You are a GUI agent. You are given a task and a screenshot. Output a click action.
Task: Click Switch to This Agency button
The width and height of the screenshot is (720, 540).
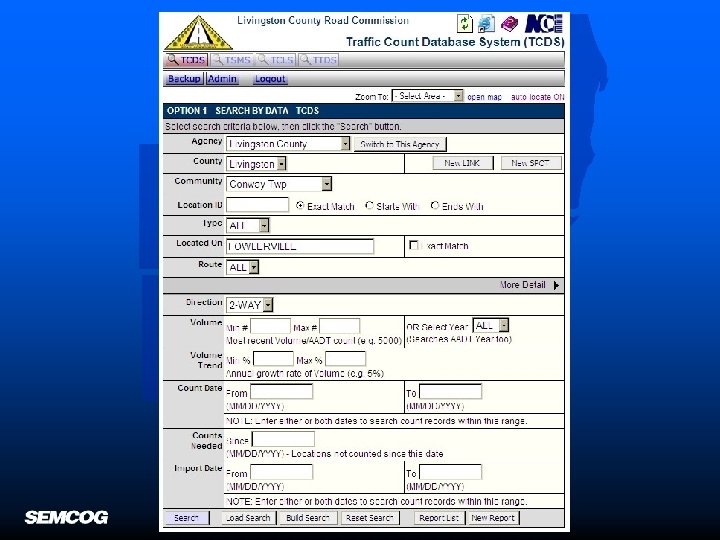399,144
